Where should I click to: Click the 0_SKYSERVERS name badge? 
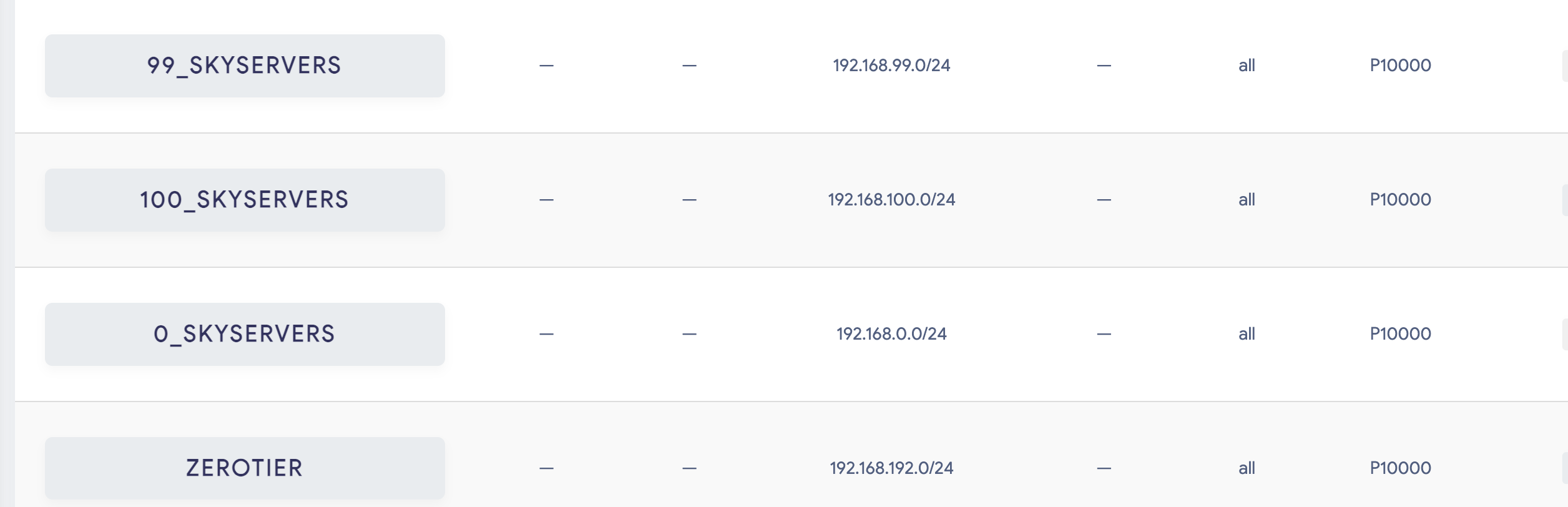tap(245, 334)
